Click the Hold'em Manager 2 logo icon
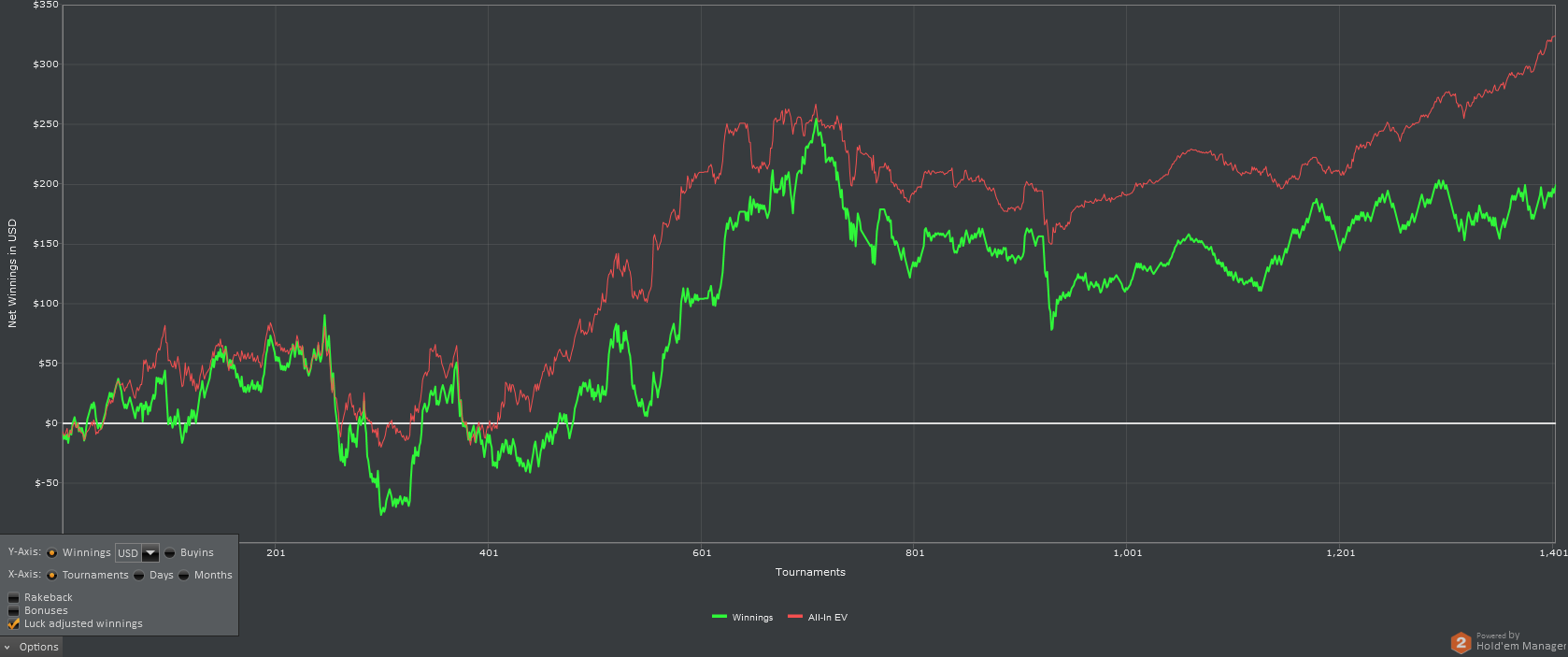 (x=1461, y=643)
